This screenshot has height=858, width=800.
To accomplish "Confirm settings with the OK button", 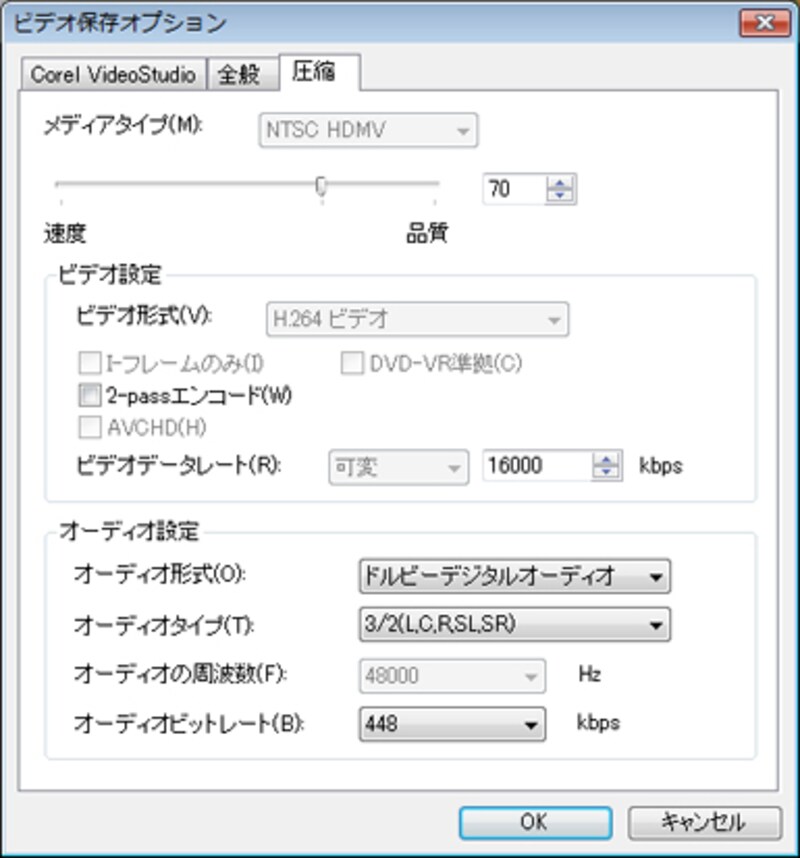I will click(x=535, y=822).
